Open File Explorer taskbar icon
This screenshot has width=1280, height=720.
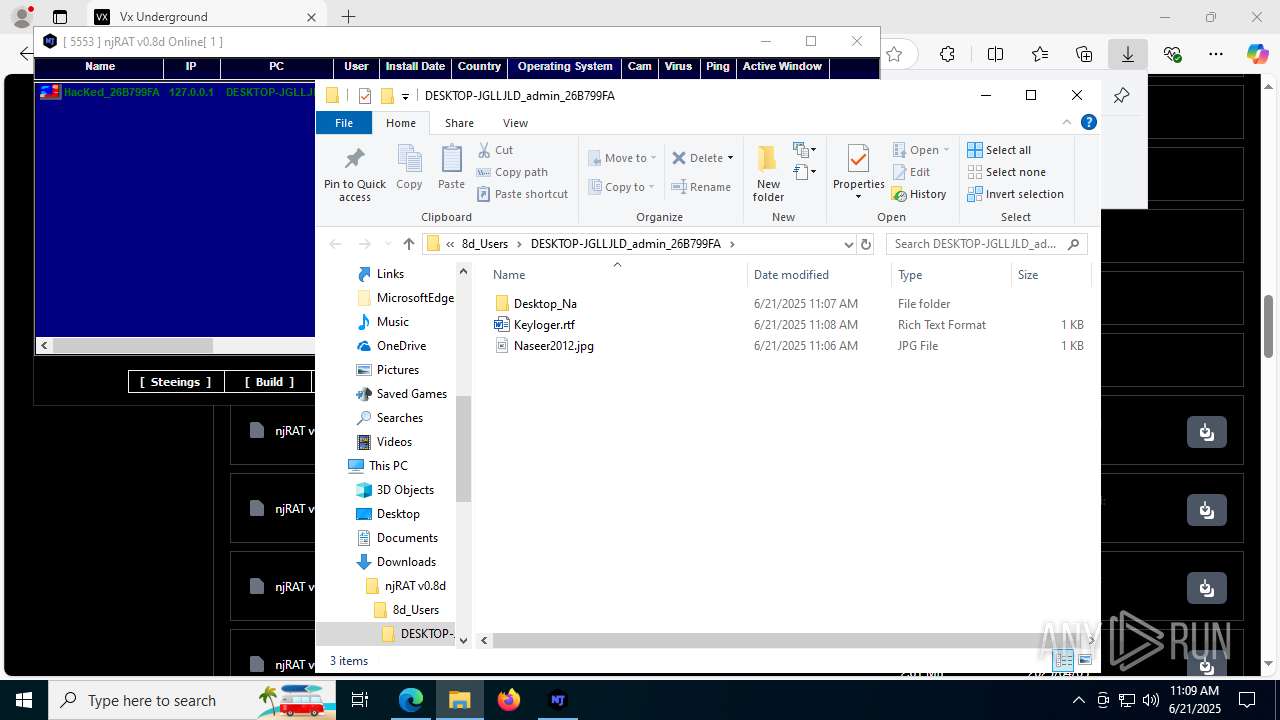460,700
